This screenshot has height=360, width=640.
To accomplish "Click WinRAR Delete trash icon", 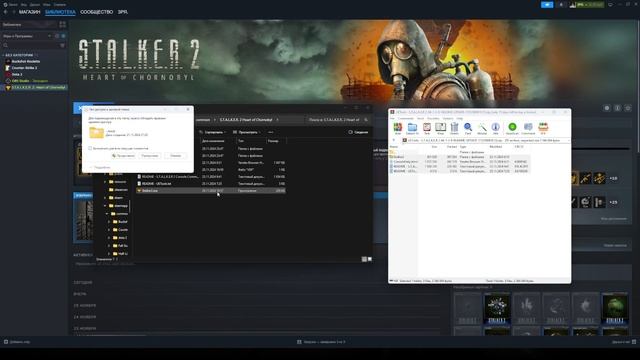I will pos(454,128).
